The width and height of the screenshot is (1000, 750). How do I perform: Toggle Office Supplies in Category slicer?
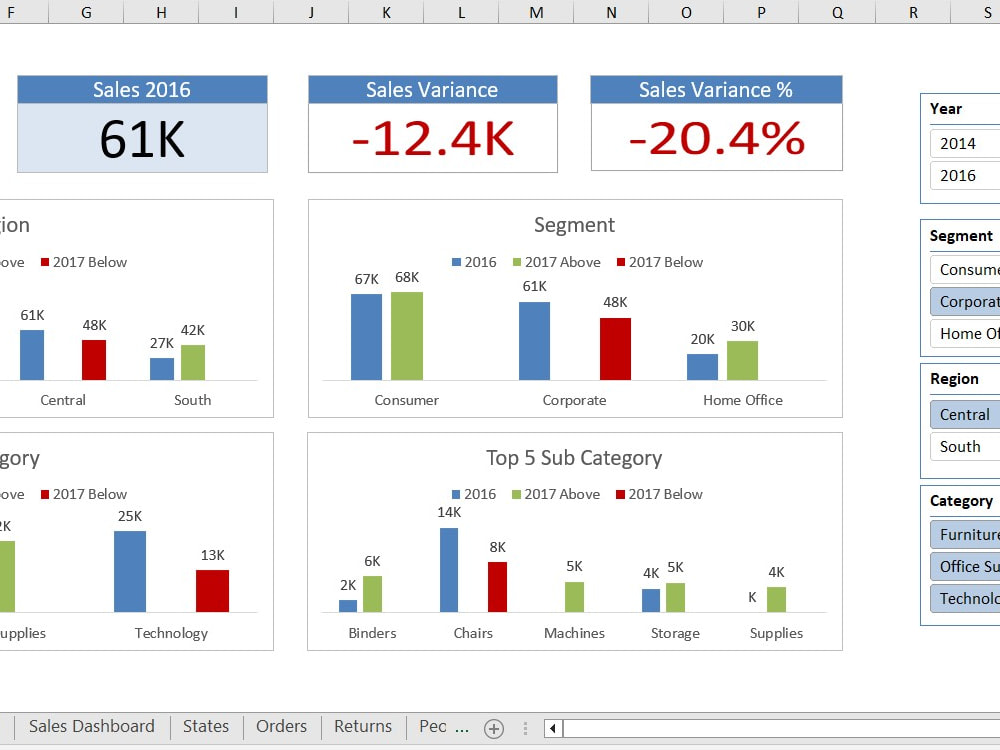point(965,566)
